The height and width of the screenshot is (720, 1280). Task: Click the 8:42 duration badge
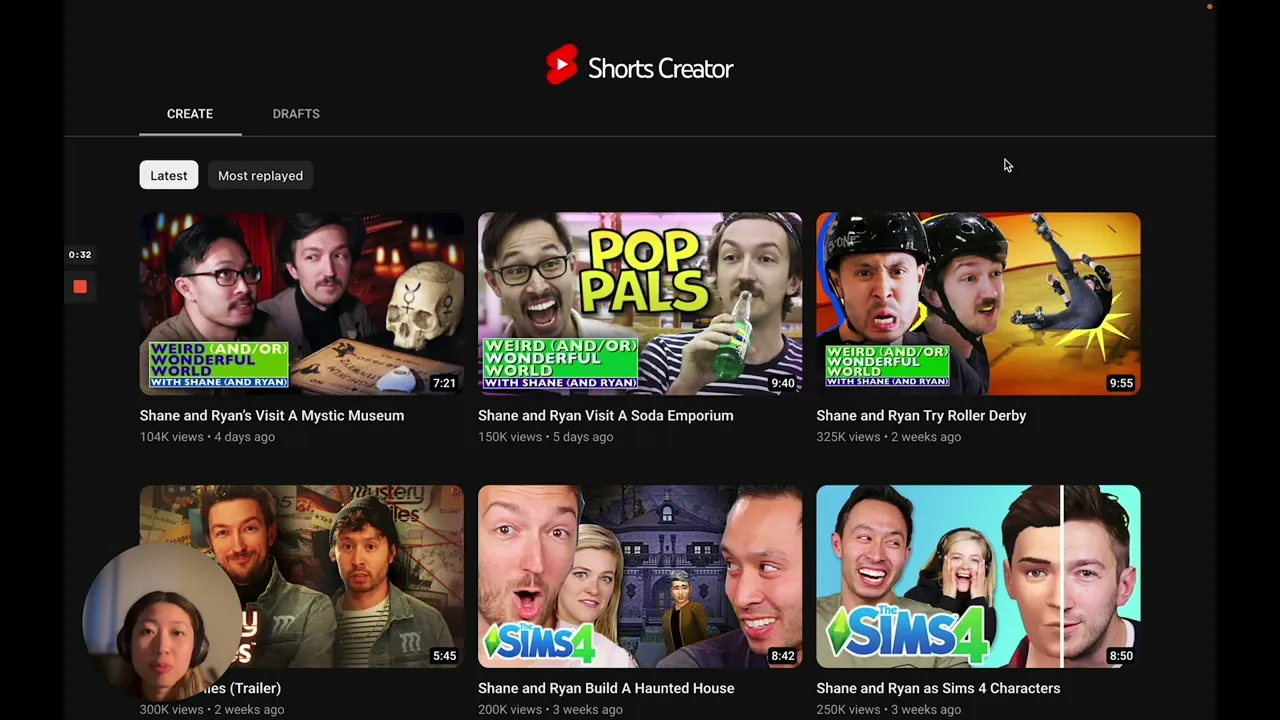pos(782,656)
